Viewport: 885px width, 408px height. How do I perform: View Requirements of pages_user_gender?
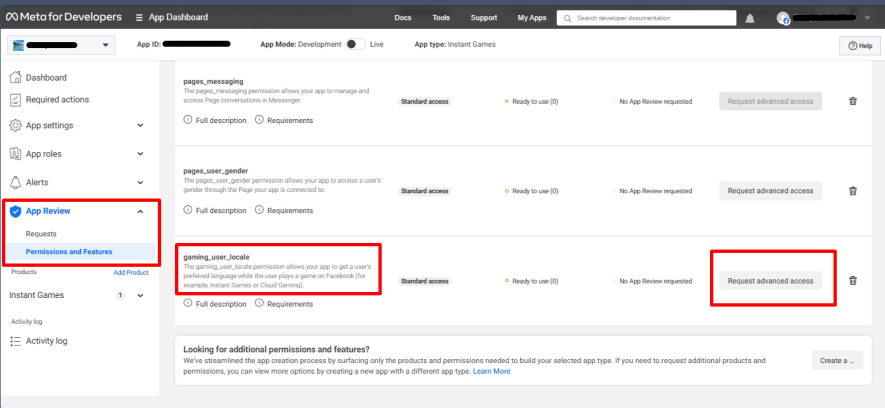coord(290,210)
